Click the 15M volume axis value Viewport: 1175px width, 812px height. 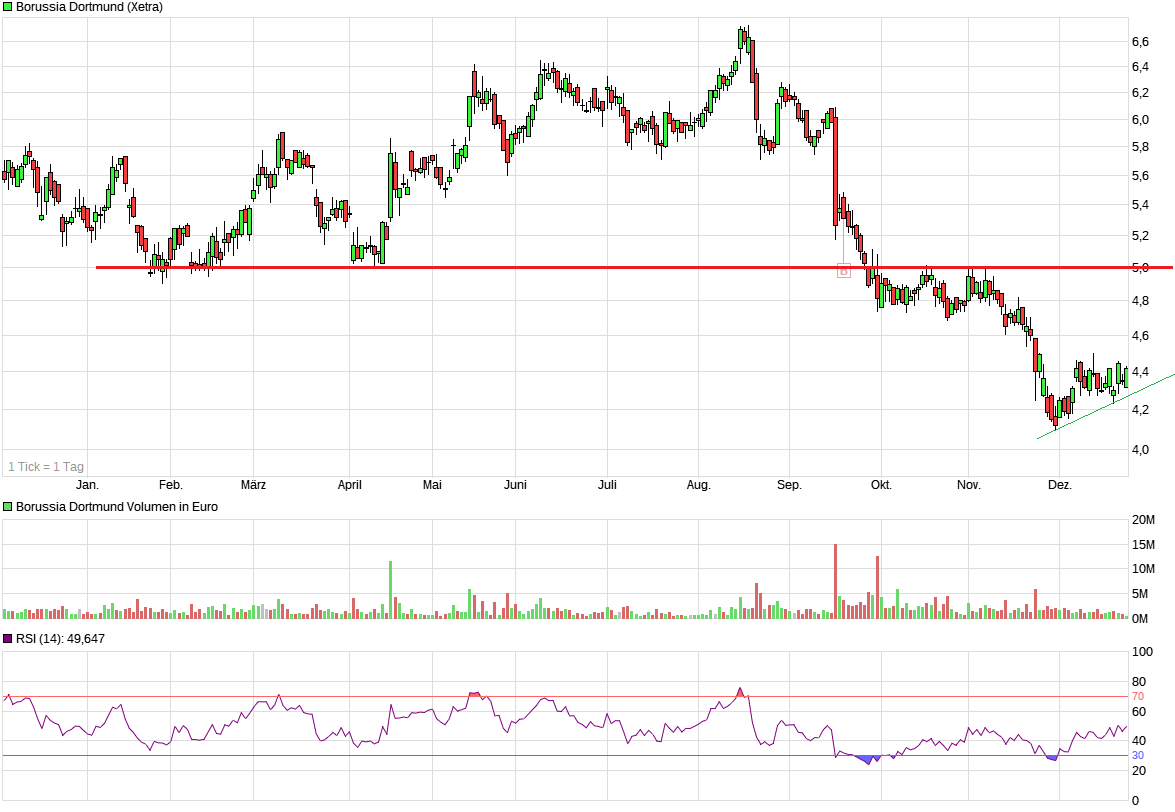pyautogui.click(x=1143, y=545)
